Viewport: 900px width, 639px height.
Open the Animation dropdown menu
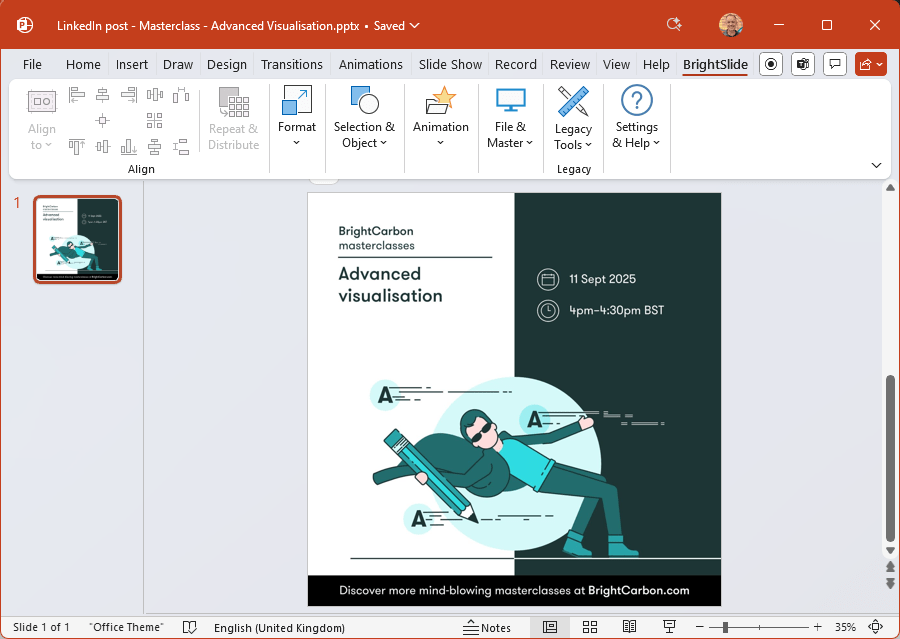point(441,118)
